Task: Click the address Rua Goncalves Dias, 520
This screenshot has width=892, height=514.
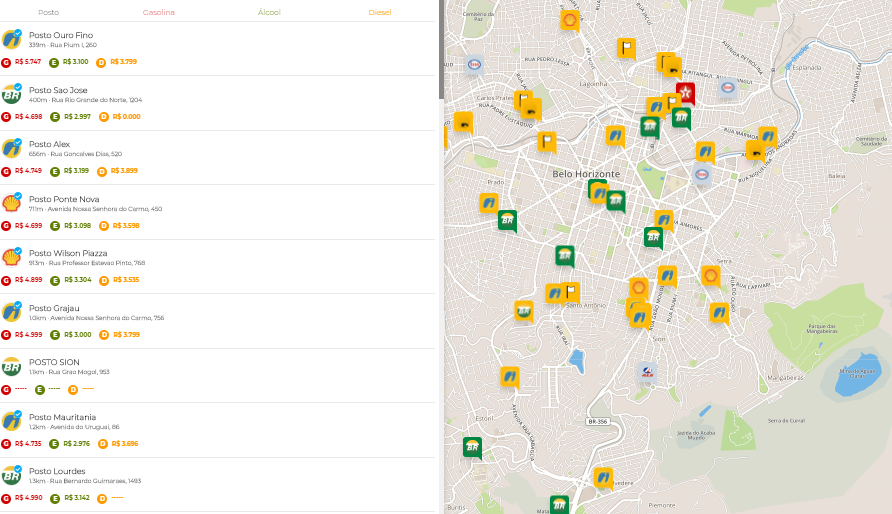Action: pos(86,154)
